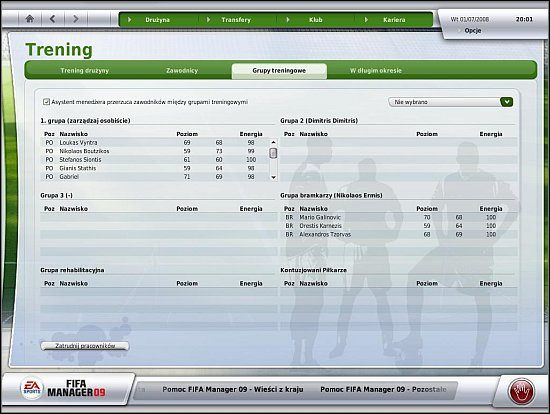The image size is (550, 414).
Task: Switch to W długim okresie tab
Action: [376, 71]
